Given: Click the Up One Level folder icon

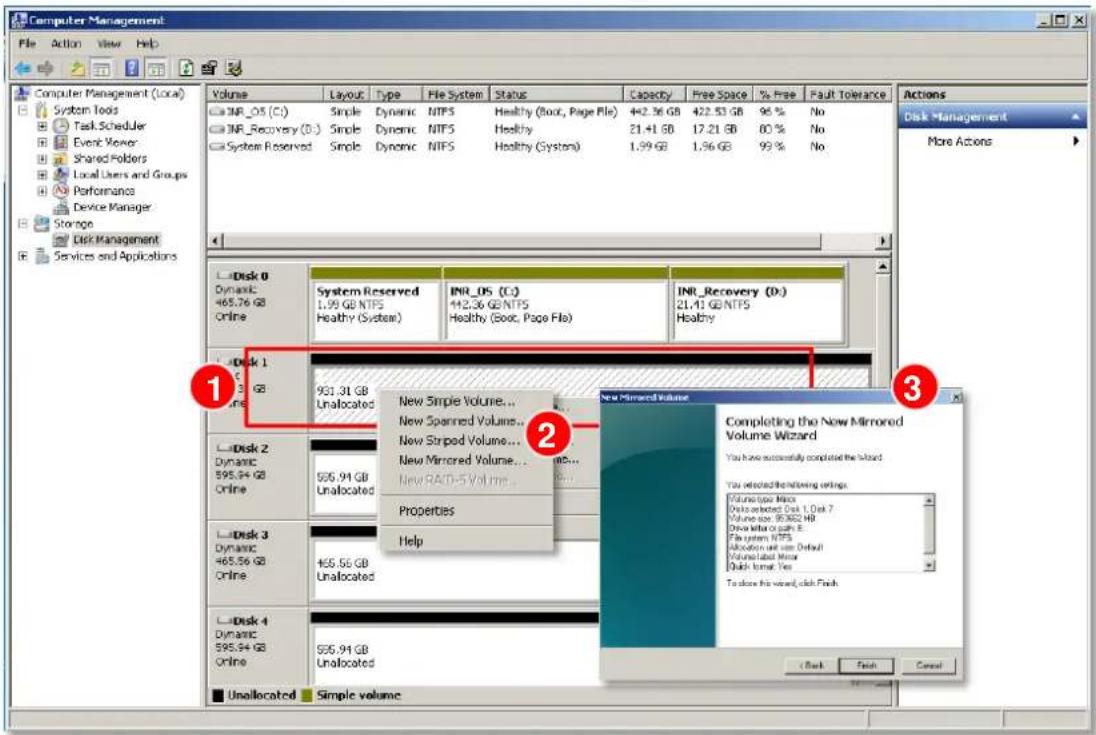Looking at the screenshot, I should point(78,68).
